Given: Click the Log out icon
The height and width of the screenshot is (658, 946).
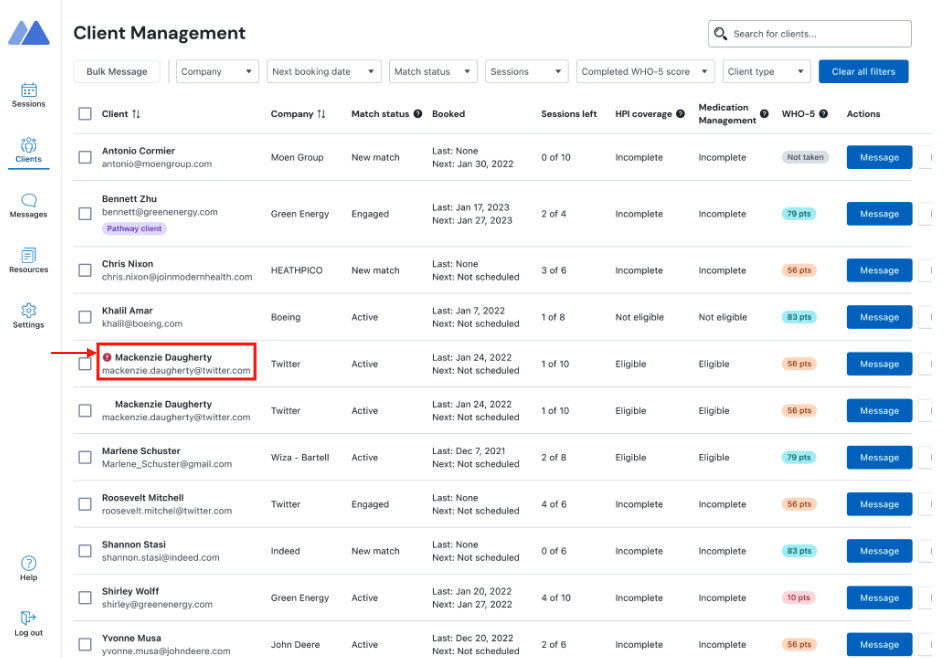Looking at the screenshot, I should 28,618.
